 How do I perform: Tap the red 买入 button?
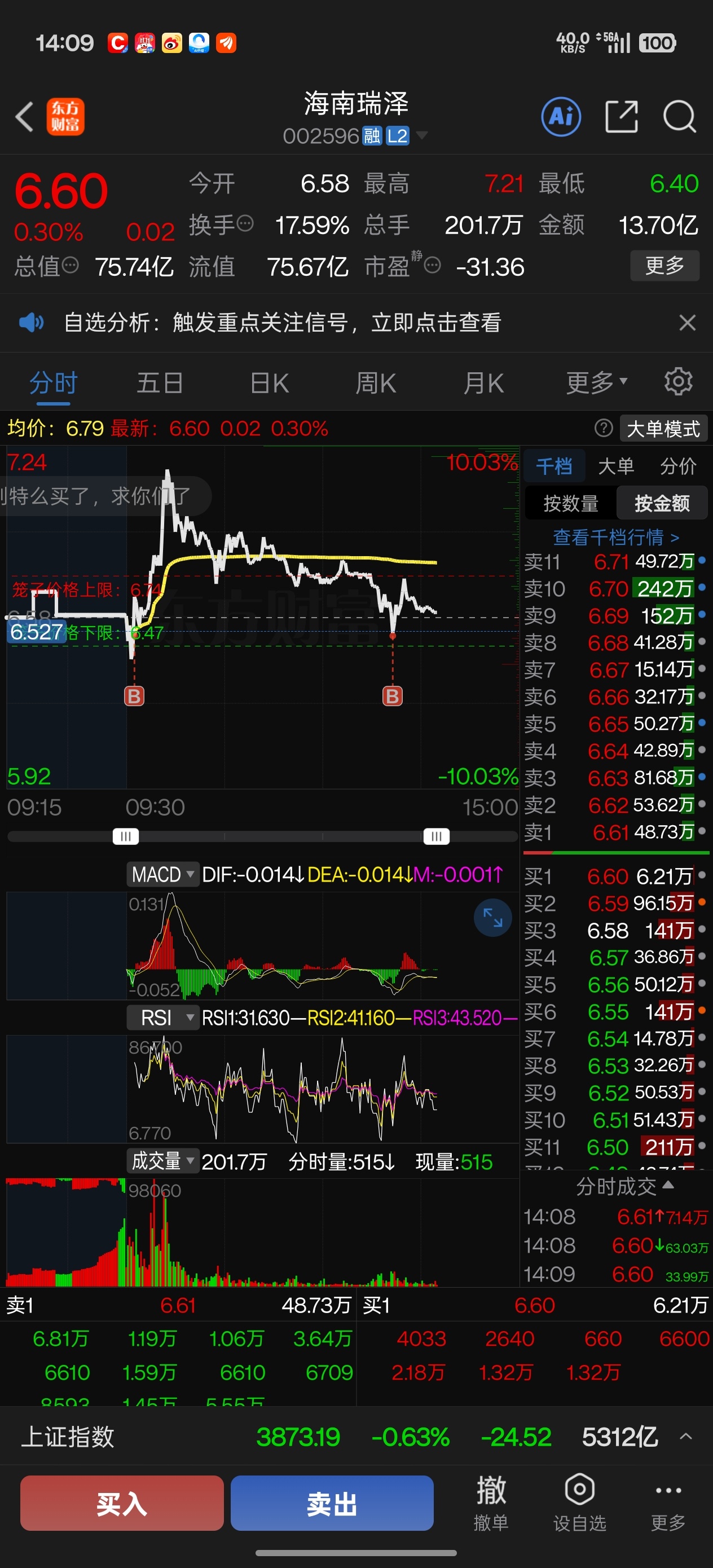tap(122, 1502)
